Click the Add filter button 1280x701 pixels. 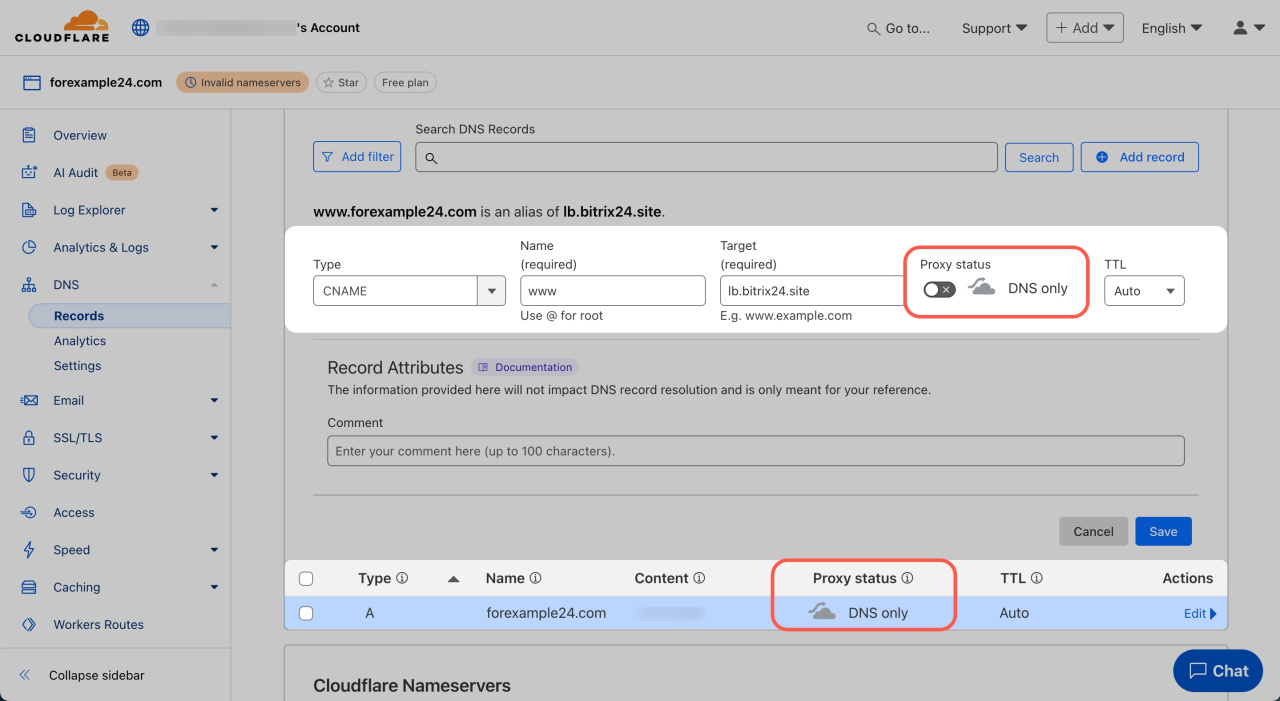tap(357, 157)
